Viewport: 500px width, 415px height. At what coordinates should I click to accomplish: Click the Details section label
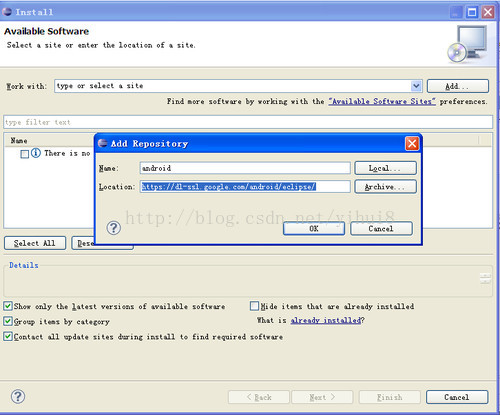[x=24, y=265]
